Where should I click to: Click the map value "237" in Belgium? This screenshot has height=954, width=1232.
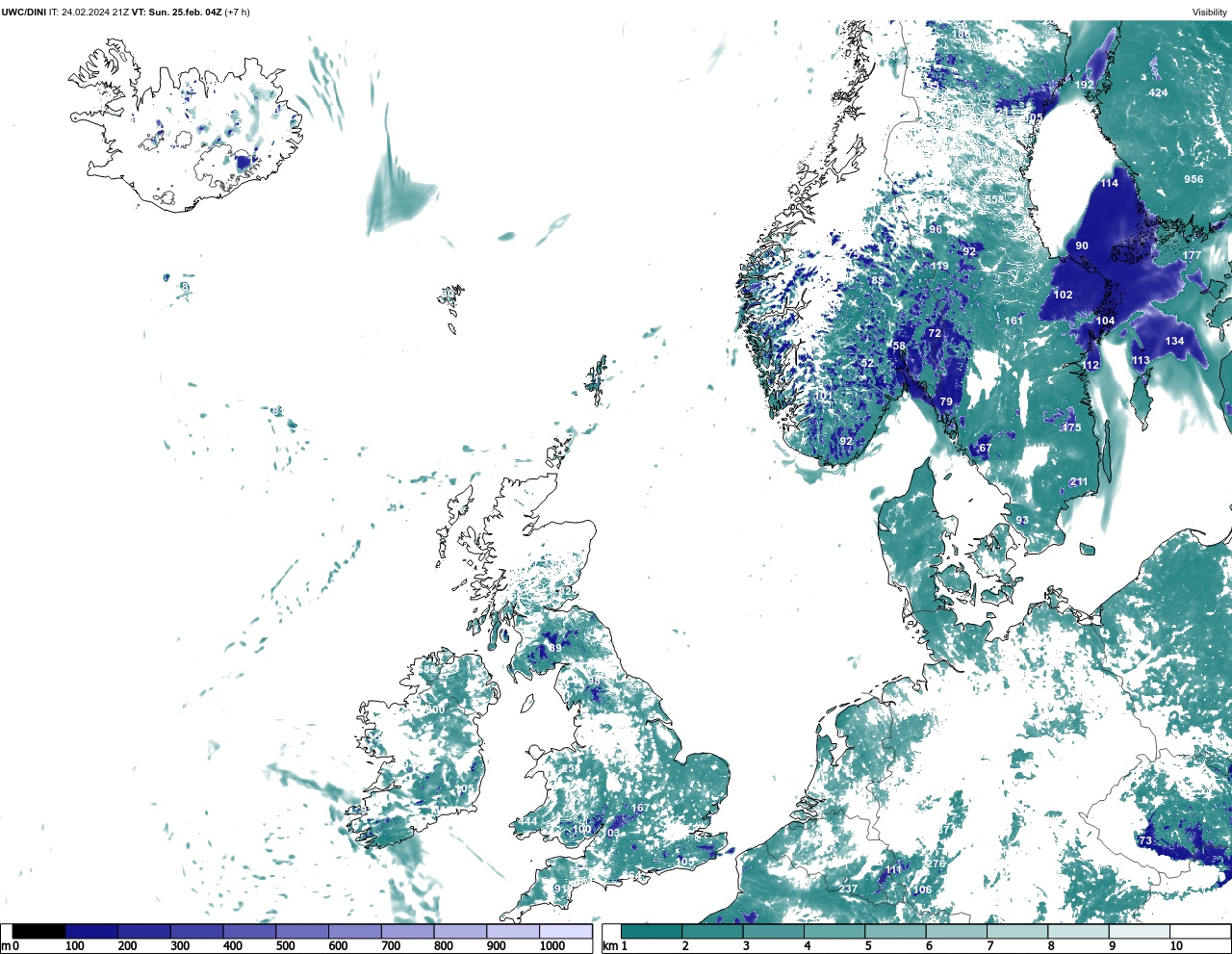(x=847, y=889)
